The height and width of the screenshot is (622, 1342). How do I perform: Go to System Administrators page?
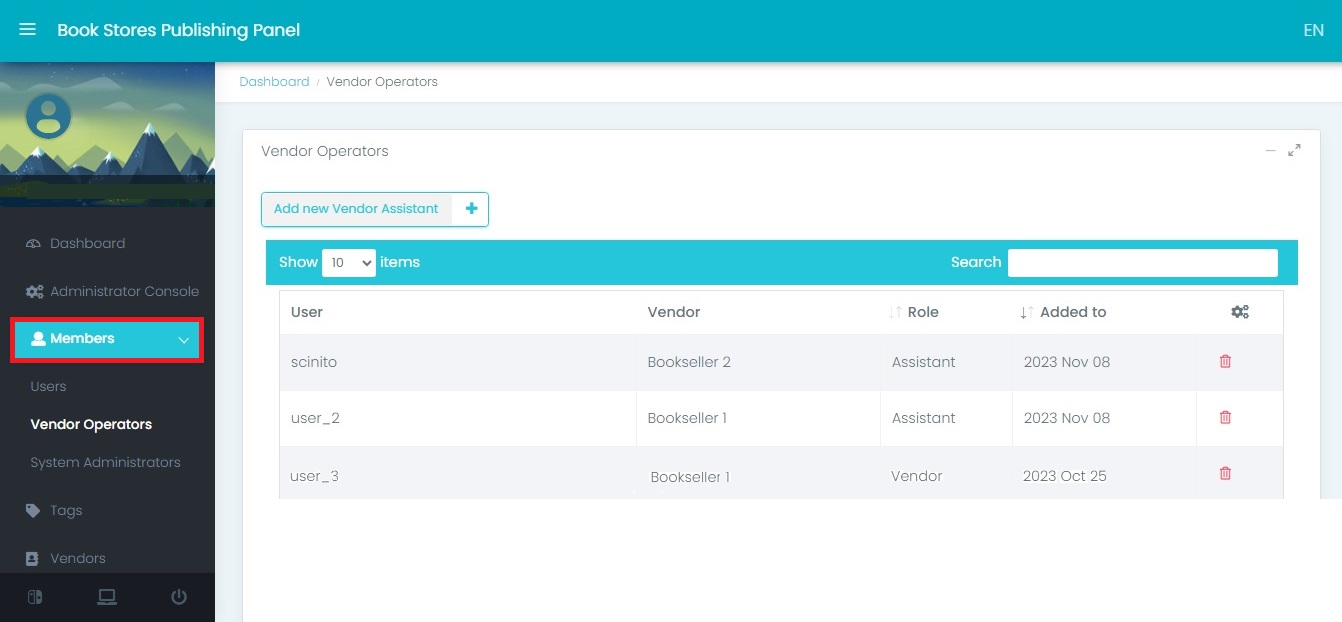[x=105, y=462]
